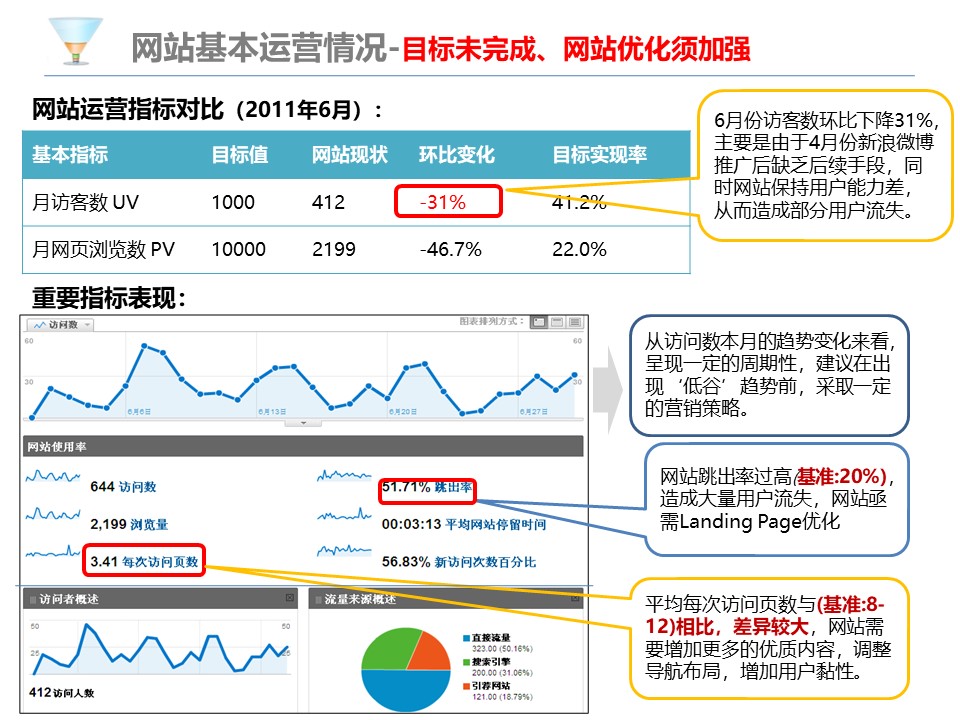Click the 月网页浏览数 PV row label
The width and height of the screenshot is (960, 720).
pos(103,249)
